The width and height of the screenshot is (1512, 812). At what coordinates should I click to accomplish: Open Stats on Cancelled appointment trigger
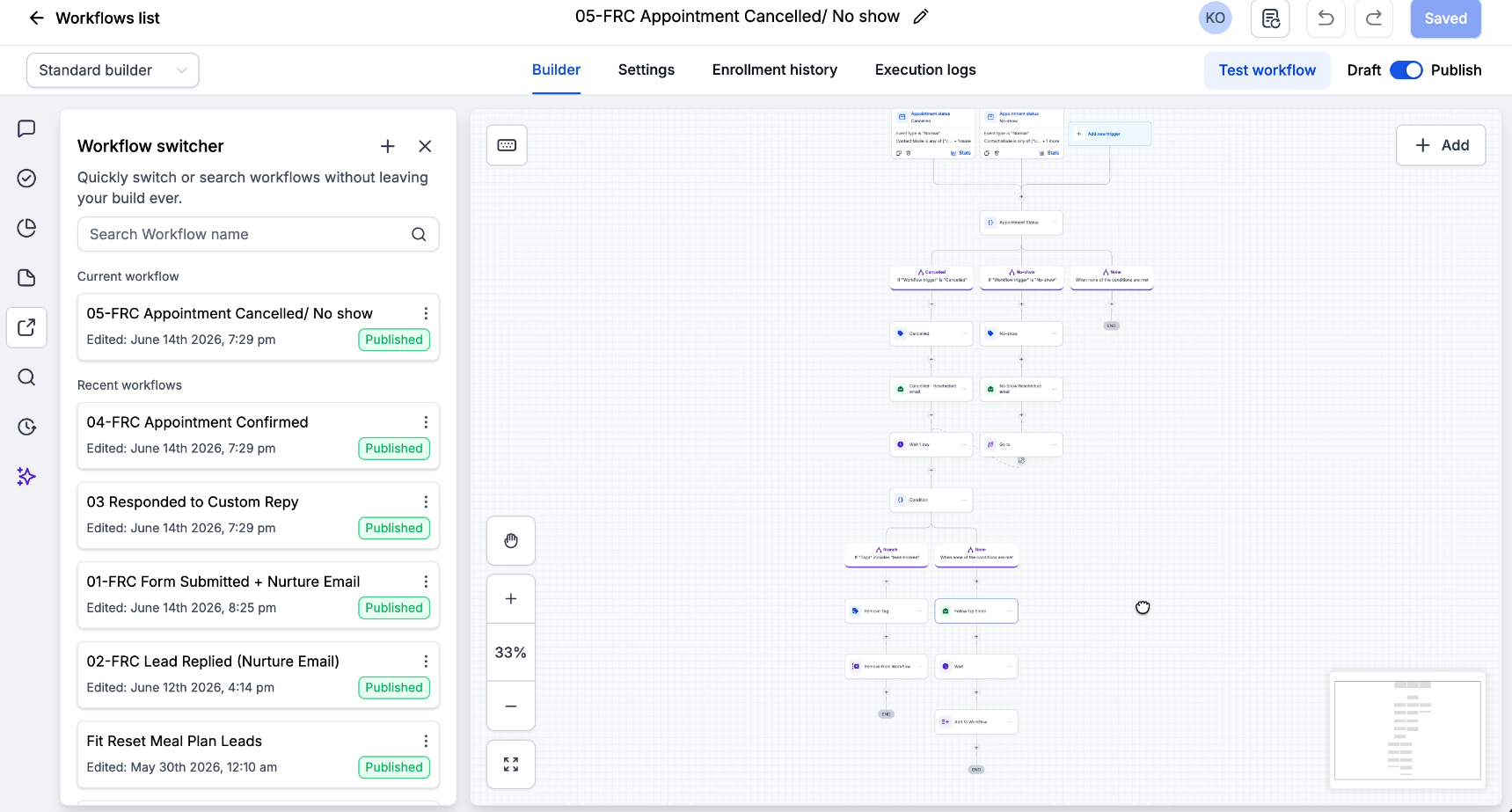coord(961,153)
